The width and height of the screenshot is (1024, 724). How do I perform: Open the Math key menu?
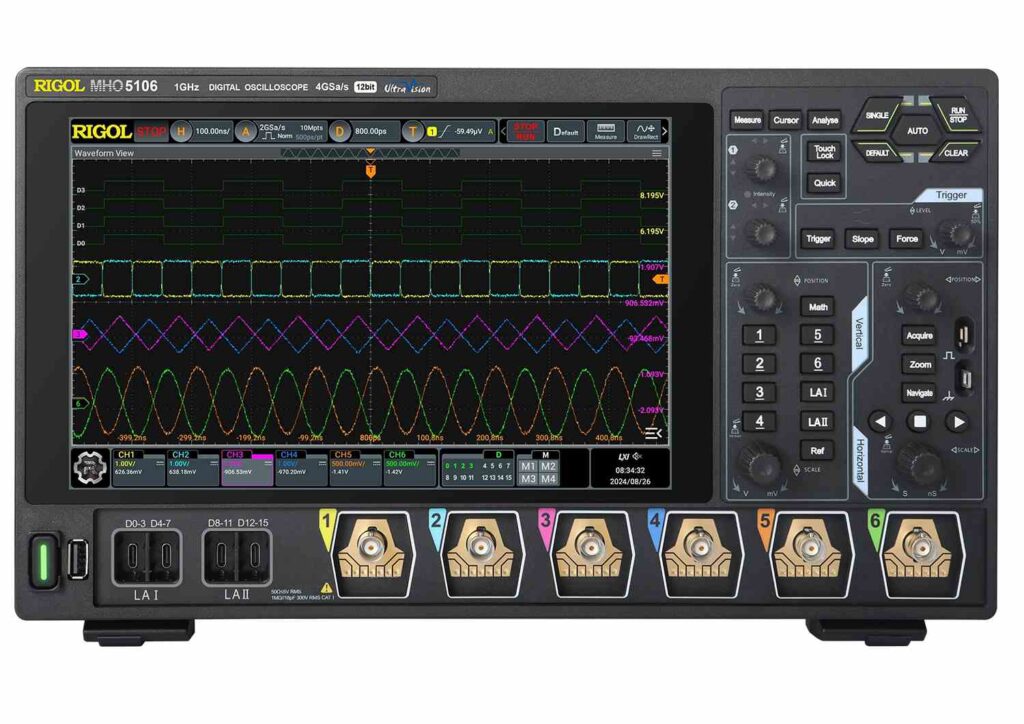(818, 307)
